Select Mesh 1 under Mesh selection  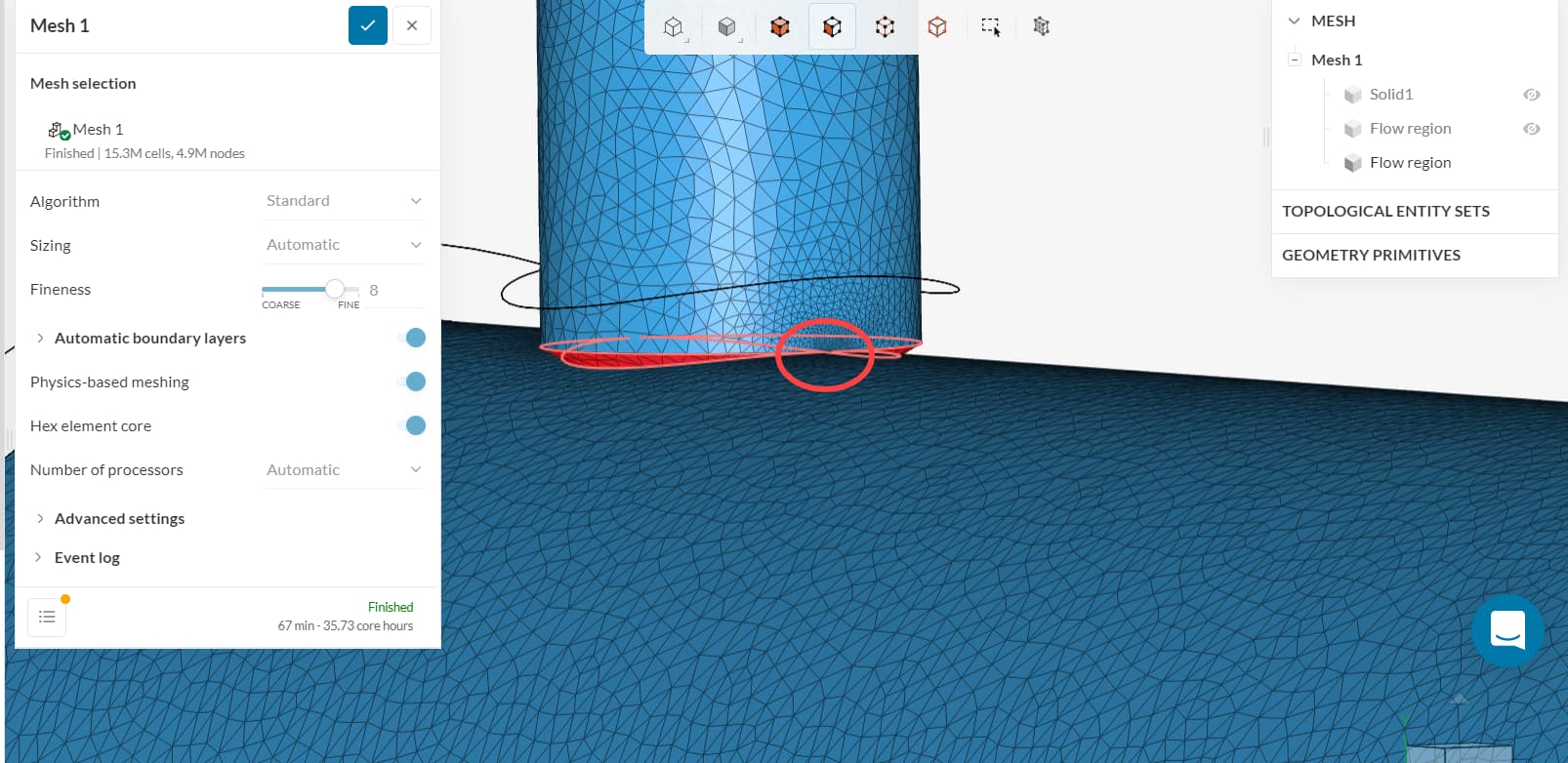(98, 130)
